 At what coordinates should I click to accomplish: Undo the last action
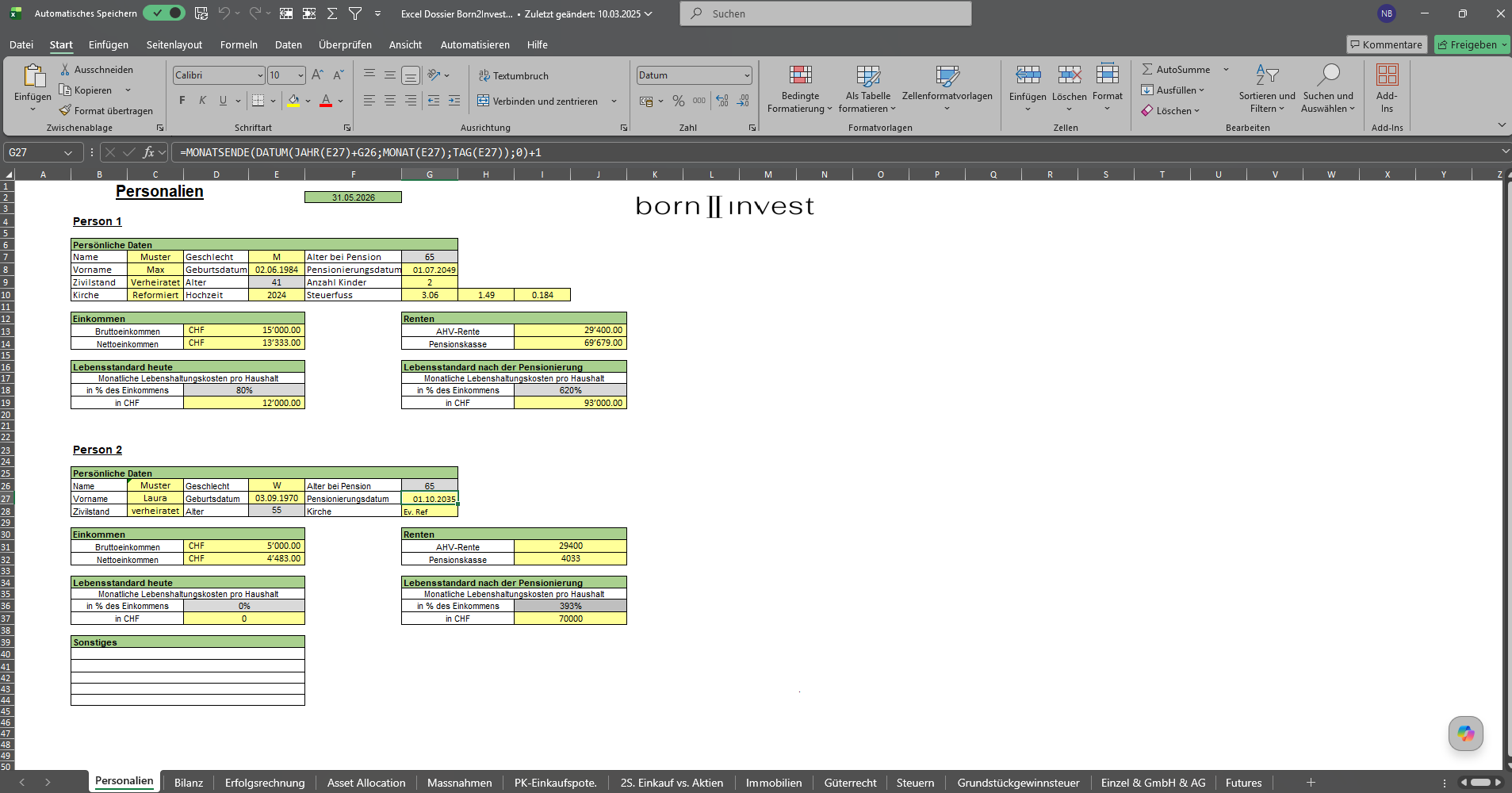click(x=224, y=13)
